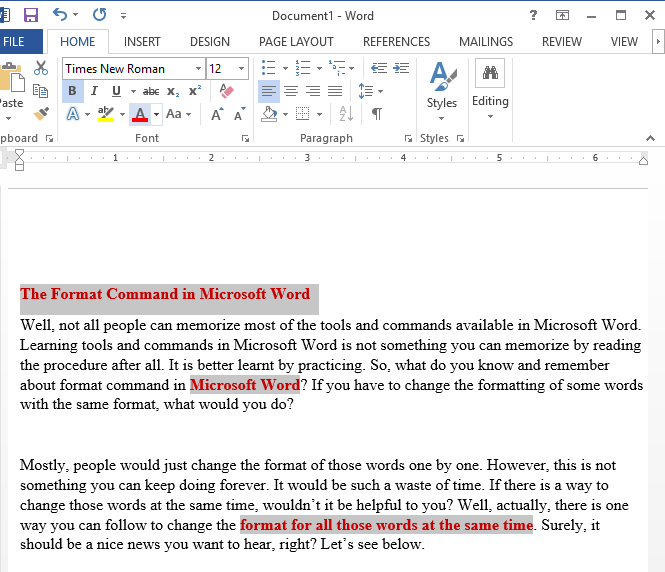Screen dimensions: 665x572
Task: Switch to the PAGE LAYOUT tab
Action: click(296, 42)
